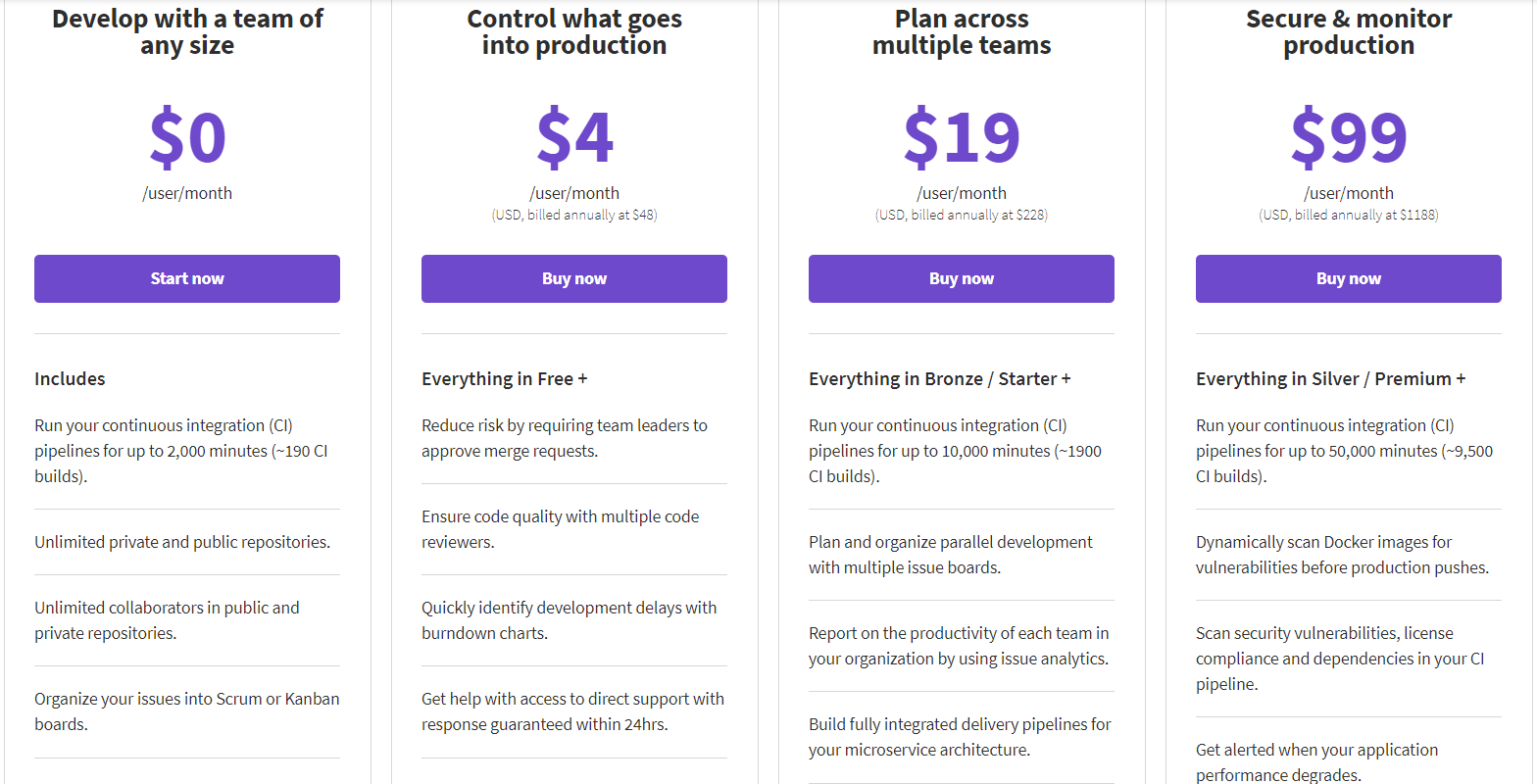Click the issue analytics productivity feature text

[958, 646]
